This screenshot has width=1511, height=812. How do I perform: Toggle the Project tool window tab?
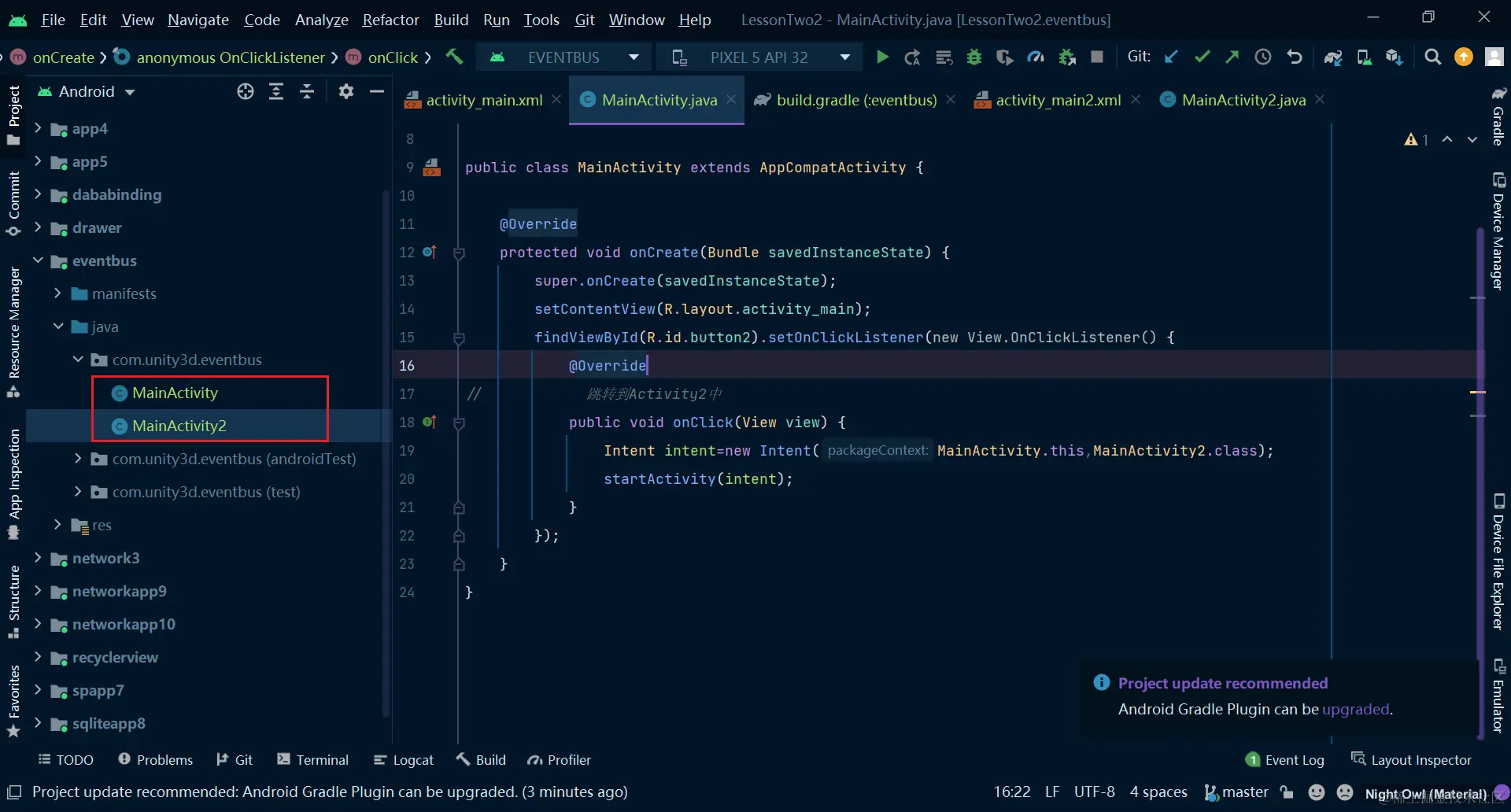point(13,116)
